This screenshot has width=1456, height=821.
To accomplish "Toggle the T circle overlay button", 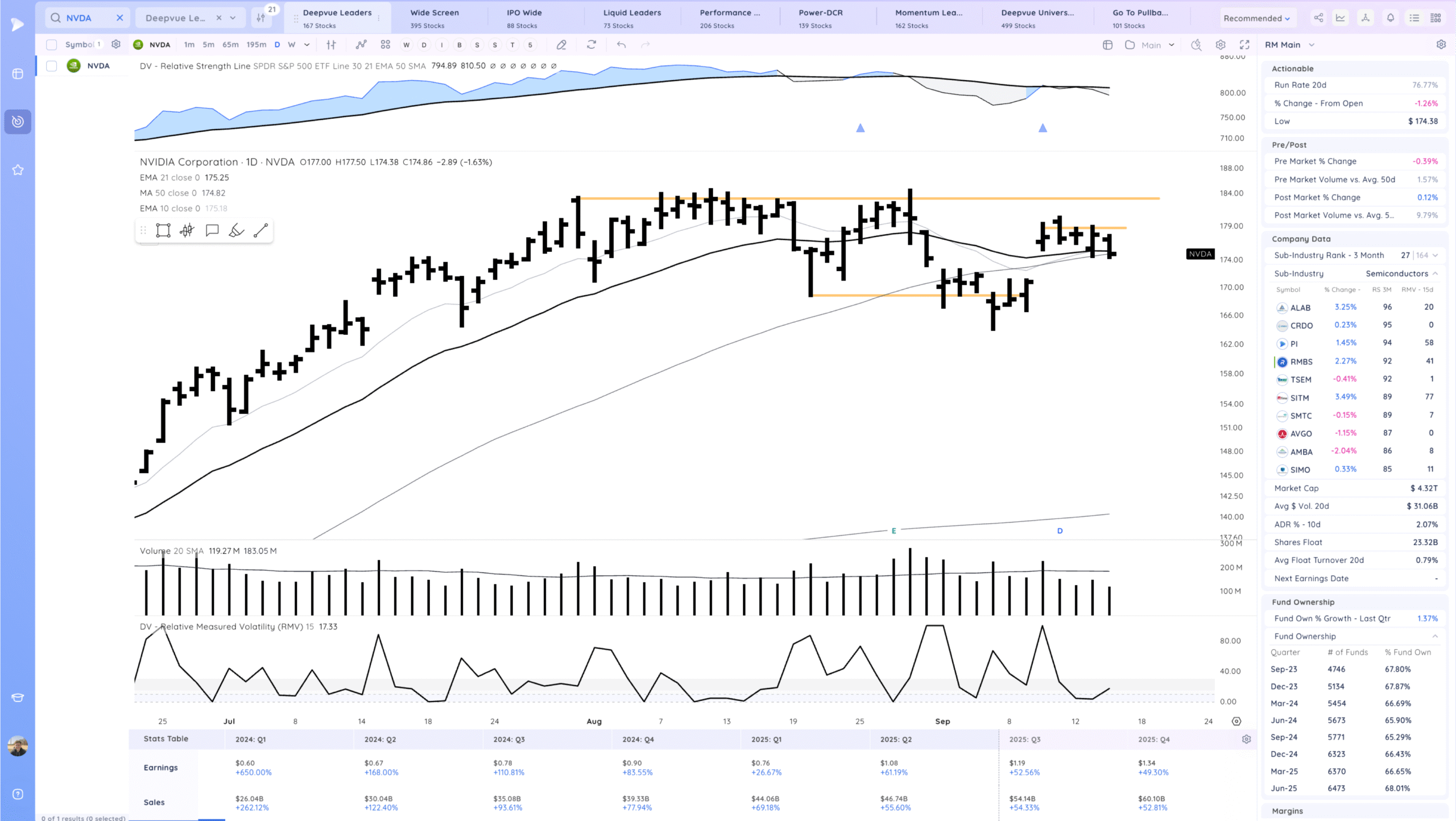I will click(x=512, y=45).
